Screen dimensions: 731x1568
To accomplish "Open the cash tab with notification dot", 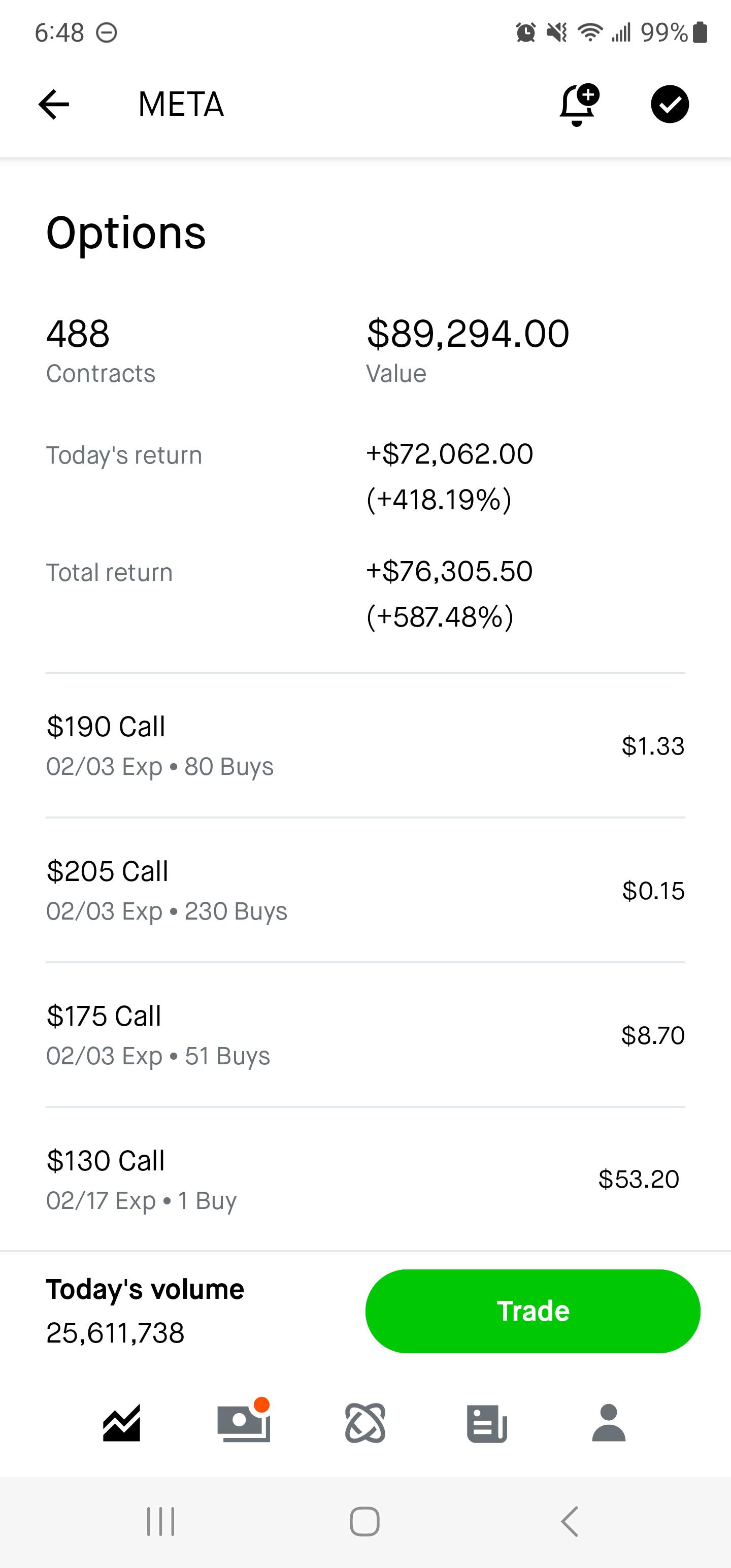I will (x=244, y=1423).
